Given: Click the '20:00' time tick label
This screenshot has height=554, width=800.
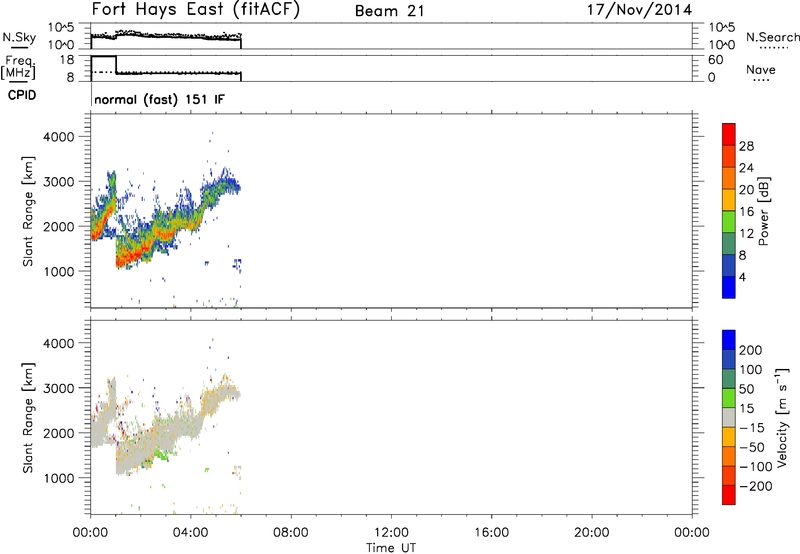Looking at the screenshot, I should [x=591, y=533].
